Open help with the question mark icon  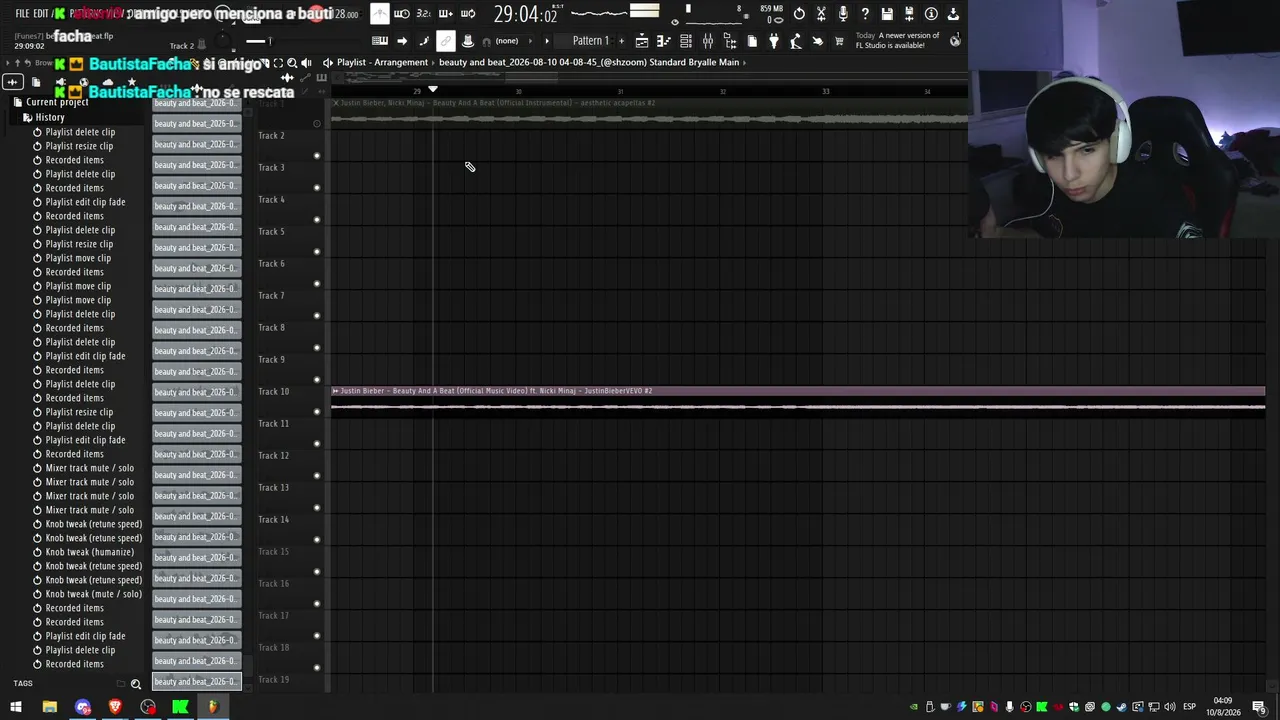pos(865,14)
